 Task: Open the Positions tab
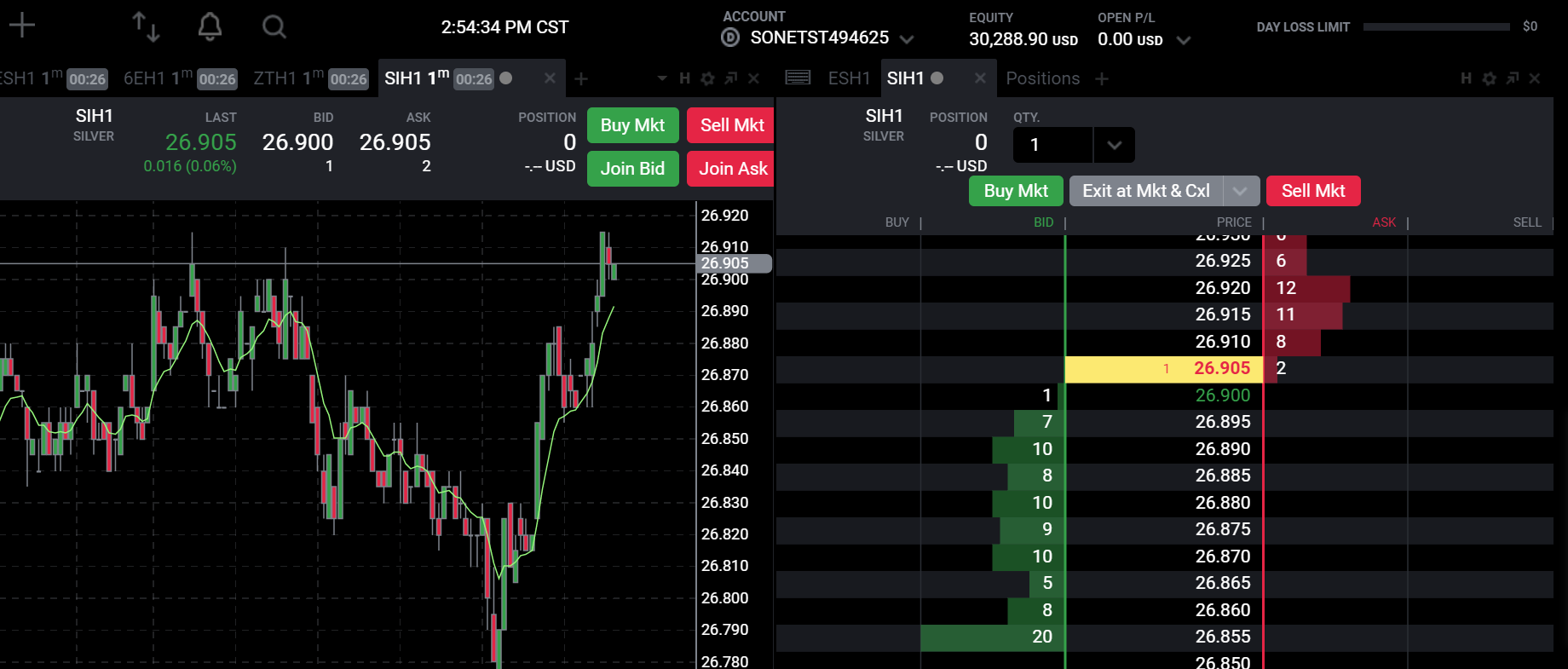tap(1043, 78)
